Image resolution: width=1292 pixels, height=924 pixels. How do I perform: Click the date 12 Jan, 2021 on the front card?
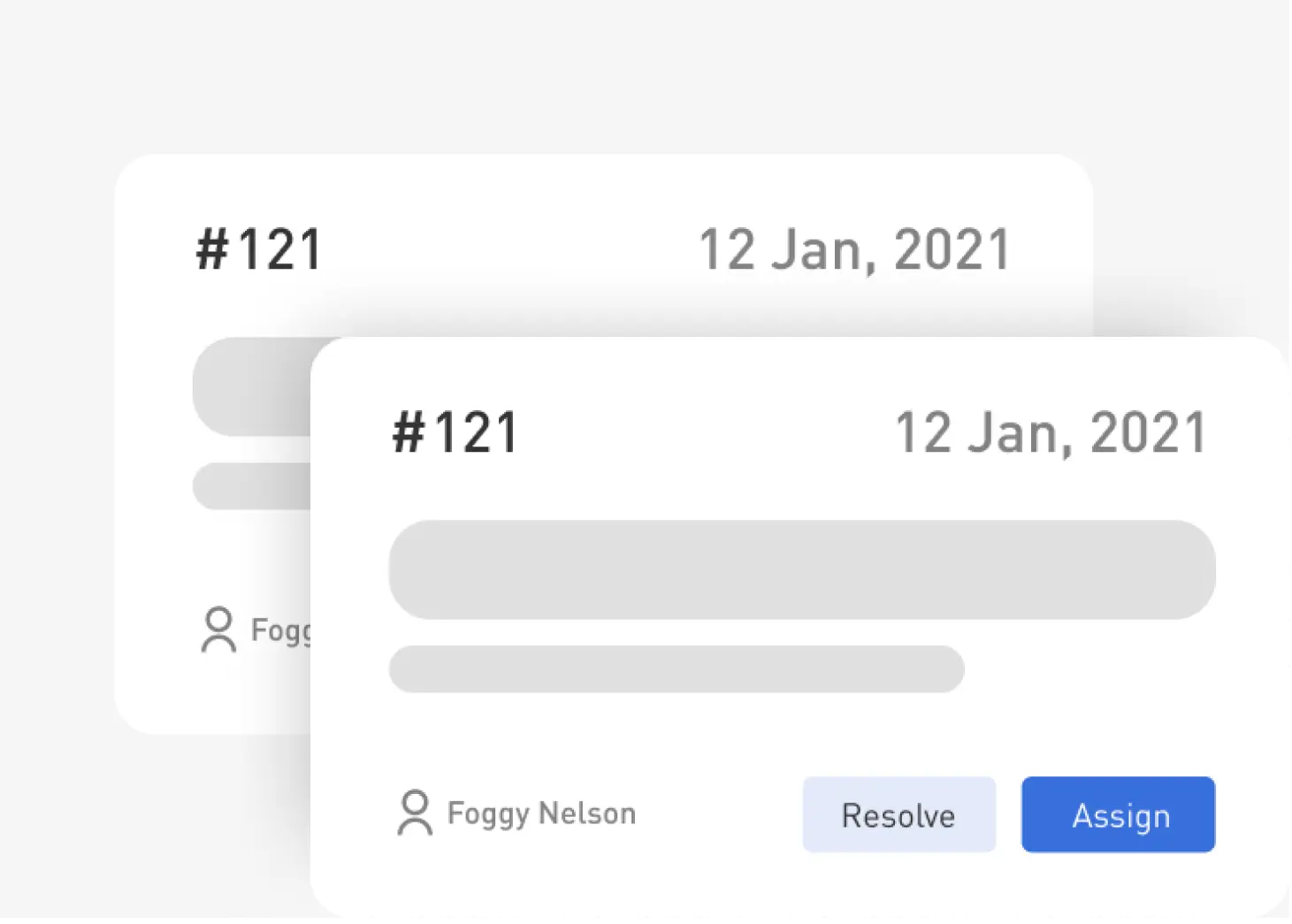pos(1050,431)
